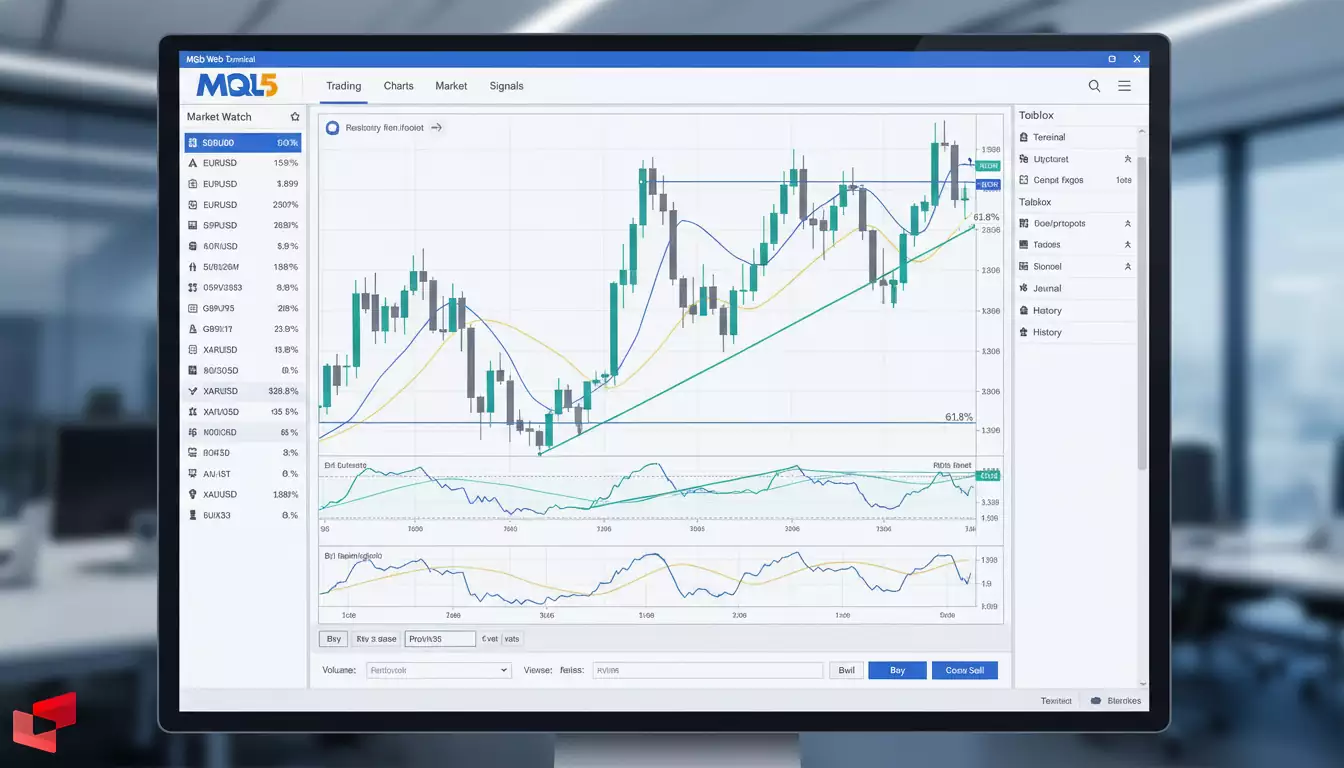This screenshot has height=768, width=1344.
Task: Open the Market tab
Action: 450,86
